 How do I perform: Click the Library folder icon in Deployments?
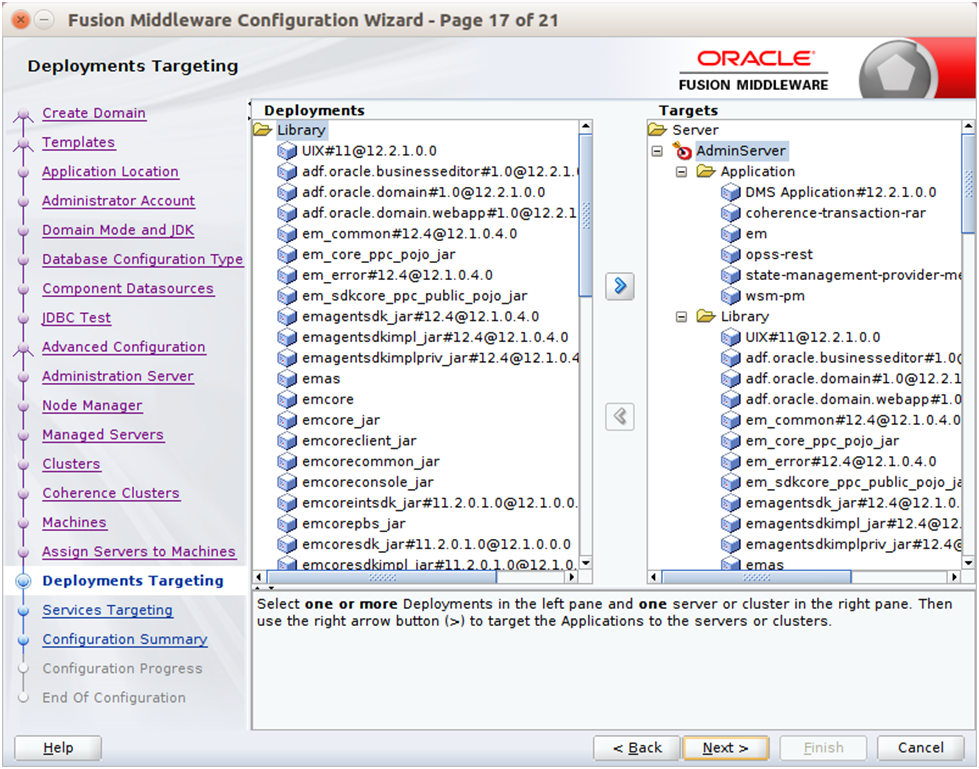(262, 130)
